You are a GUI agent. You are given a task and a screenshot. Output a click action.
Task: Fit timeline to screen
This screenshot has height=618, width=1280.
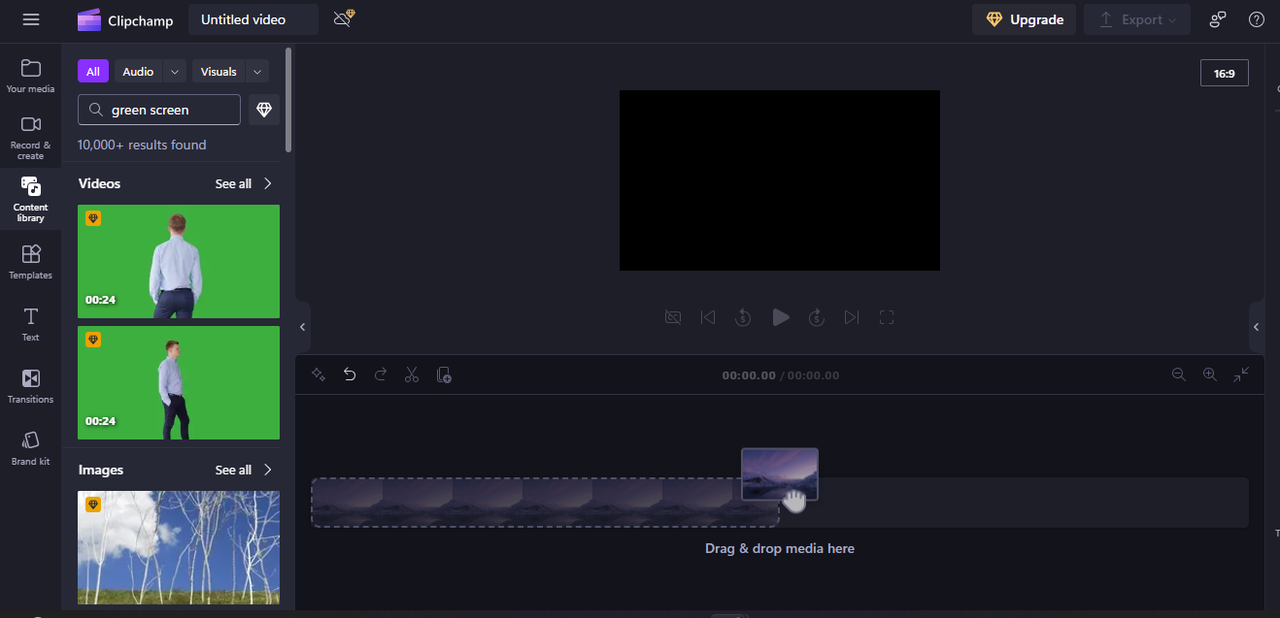(x=1241, y=374)
